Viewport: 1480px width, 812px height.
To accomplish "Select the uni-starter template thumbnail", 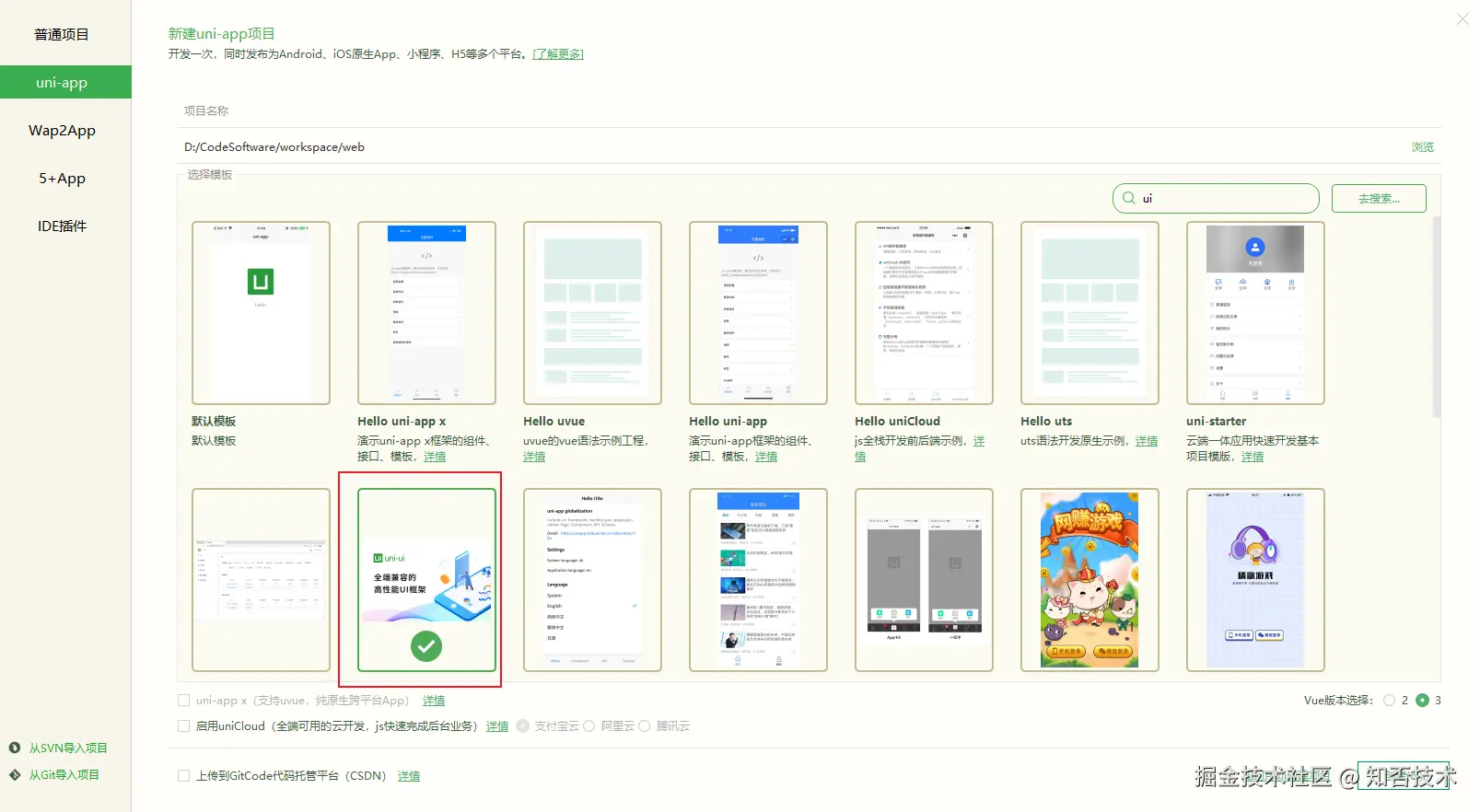I will point(1255,313).
